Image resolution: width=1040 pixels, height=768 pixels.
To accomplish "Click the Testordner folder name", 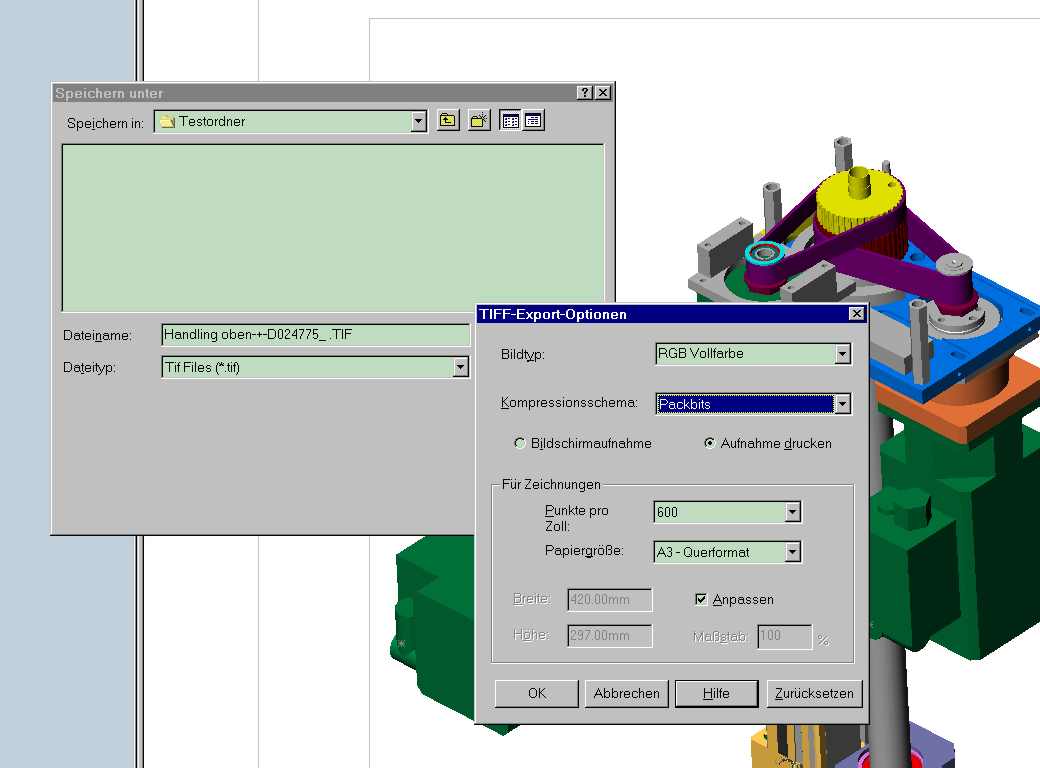I will [x=212, y=121].
